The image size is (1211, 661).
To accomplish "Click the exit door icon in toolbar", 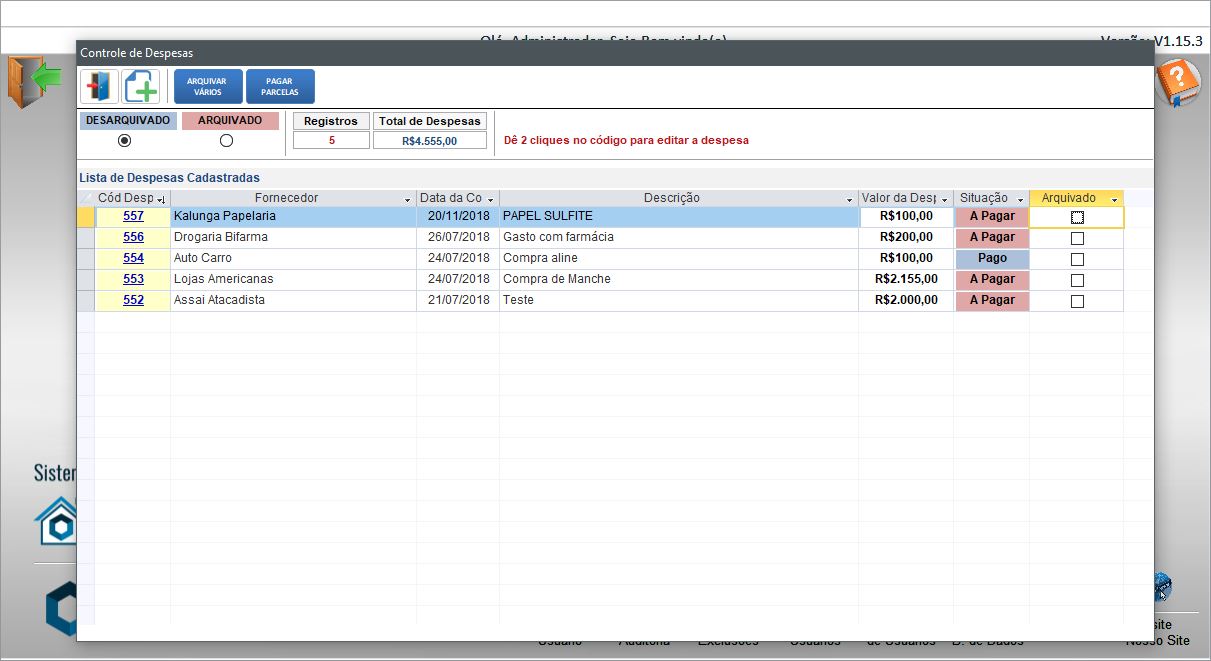I will pos(99,87).
